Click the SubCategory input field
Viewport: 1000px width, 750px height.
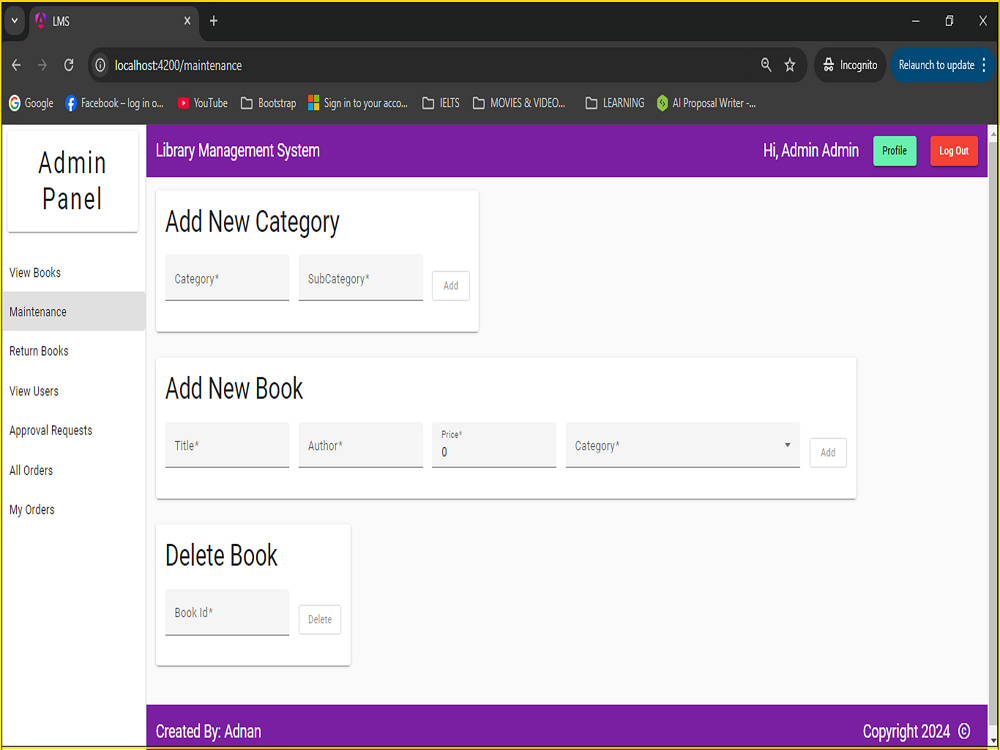click(360, 277)
